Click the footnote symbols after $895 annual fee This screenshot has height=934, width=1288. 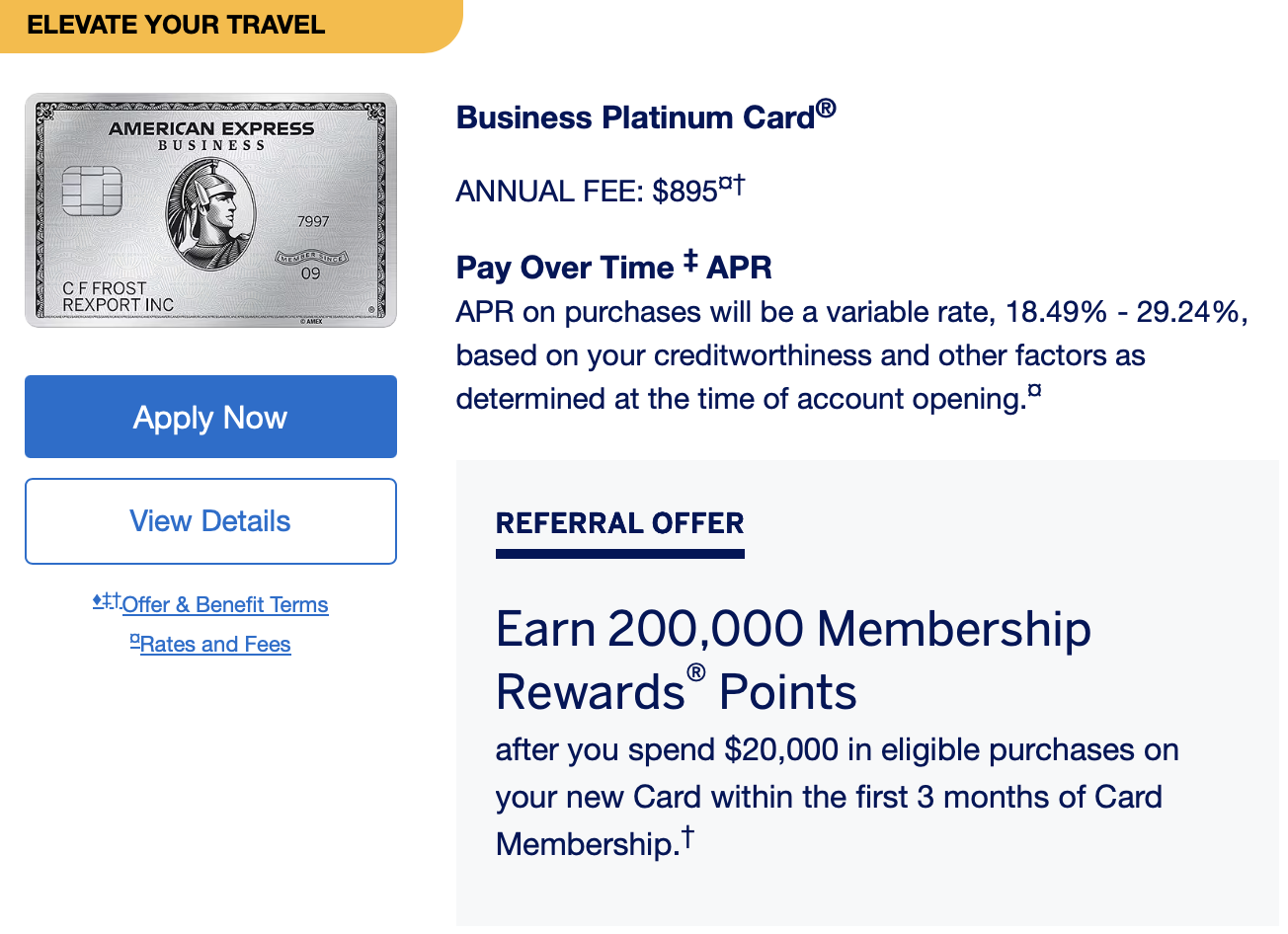[x=732, y=185]
